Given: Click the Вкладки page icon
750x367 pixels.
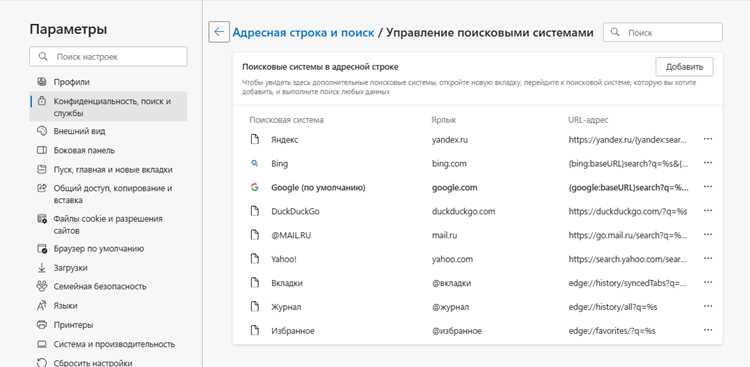Looking at the screenshot, I should click(254, 283).
